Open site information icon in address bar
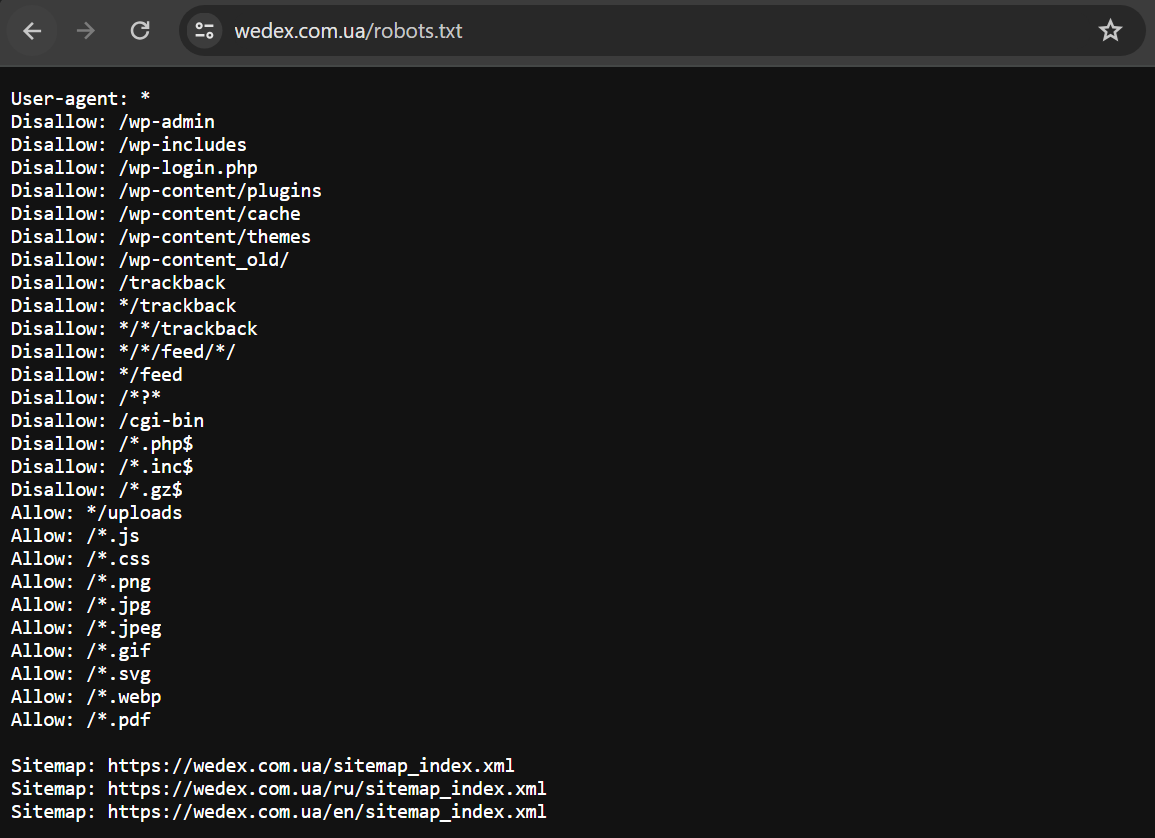 pos(204,31)
